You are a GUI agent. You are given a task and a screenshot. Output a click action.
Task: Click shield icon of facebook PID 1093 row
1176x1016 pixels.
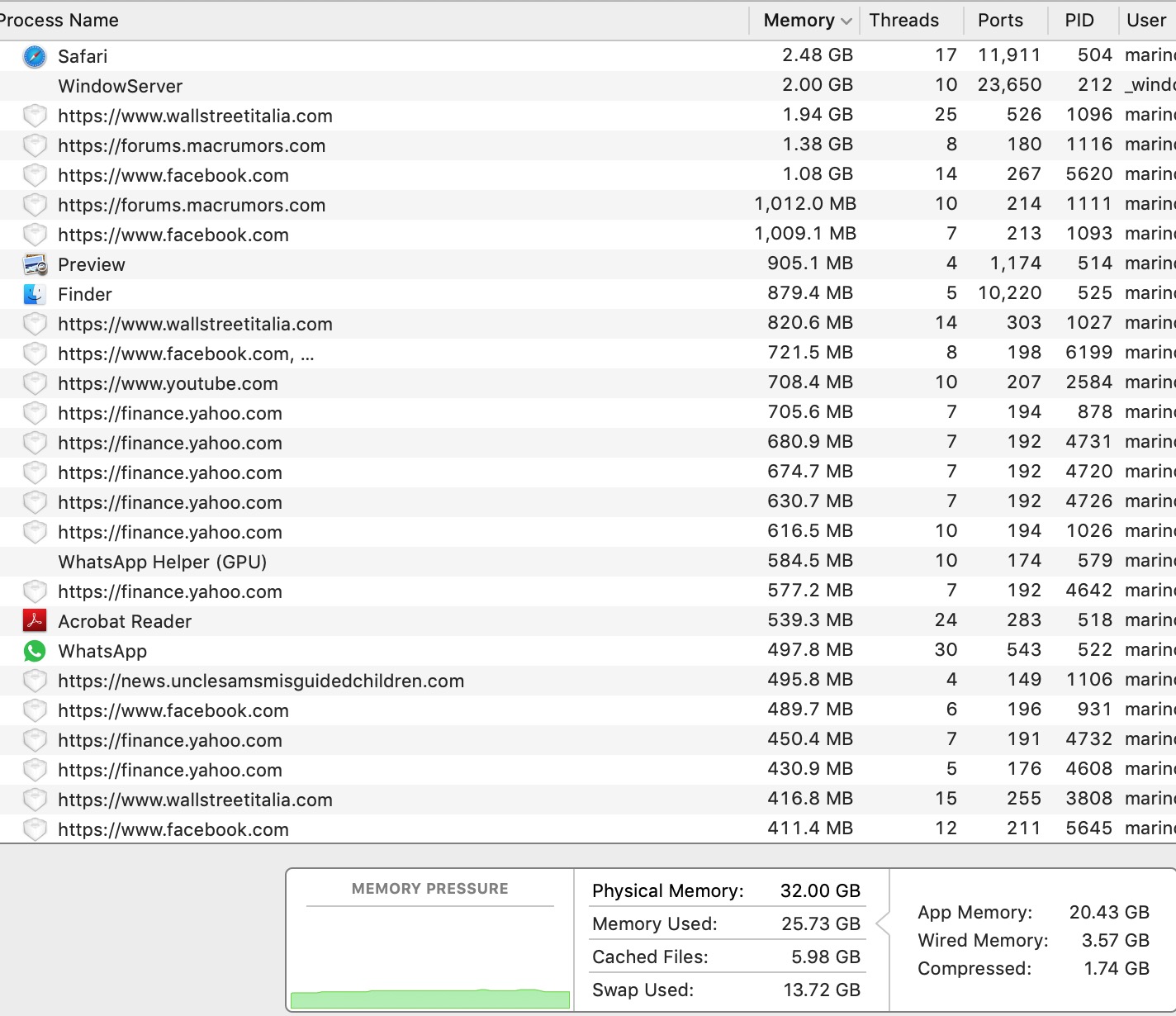(35, 235)
